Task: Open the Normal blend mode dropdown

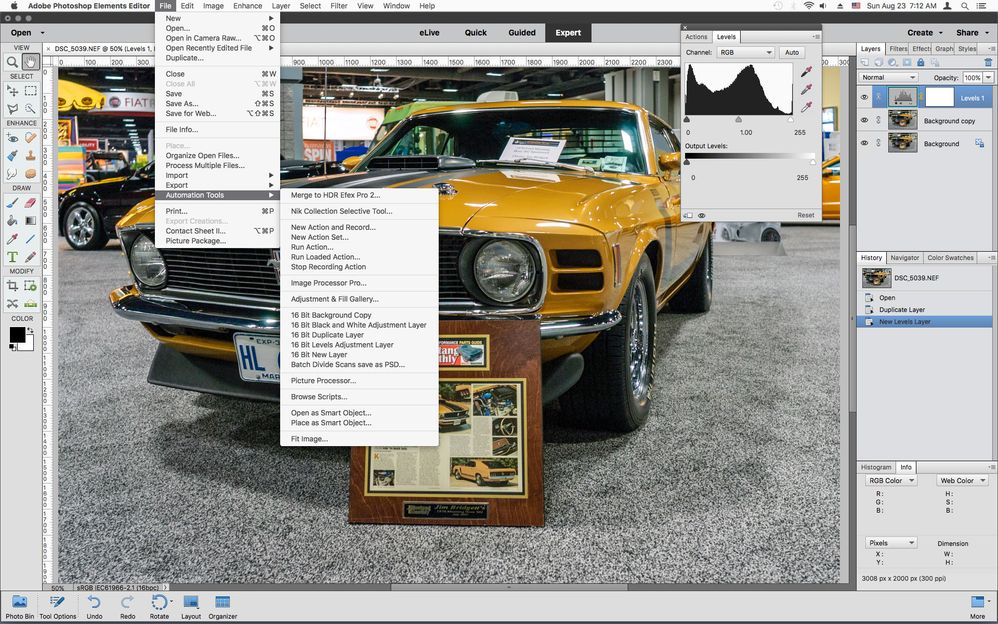Action: (888, 77)
